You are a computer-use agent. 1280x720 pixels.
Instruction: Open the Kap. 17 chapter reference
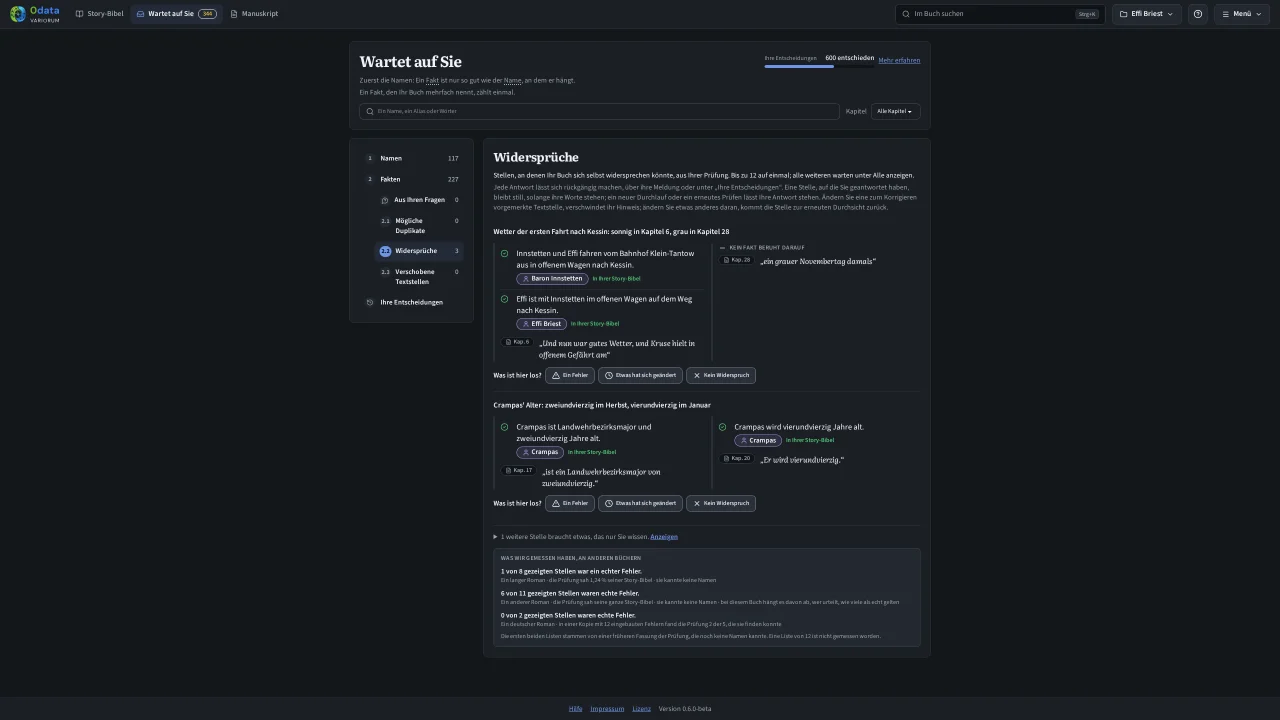click(x=519, y=470)
